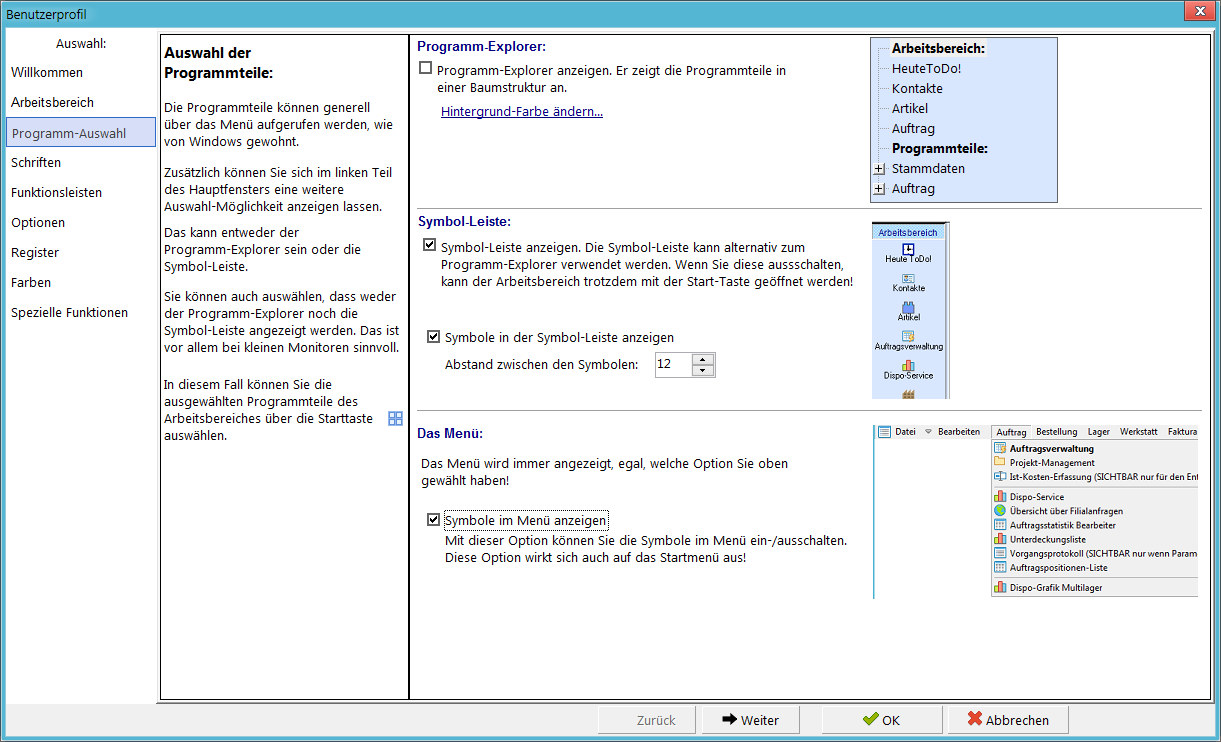The width and height of the screenshot is (1221, 742).
Task: Enable the Programm-Explorer anzeigen checkbox
Action: (x=426, y=68)
